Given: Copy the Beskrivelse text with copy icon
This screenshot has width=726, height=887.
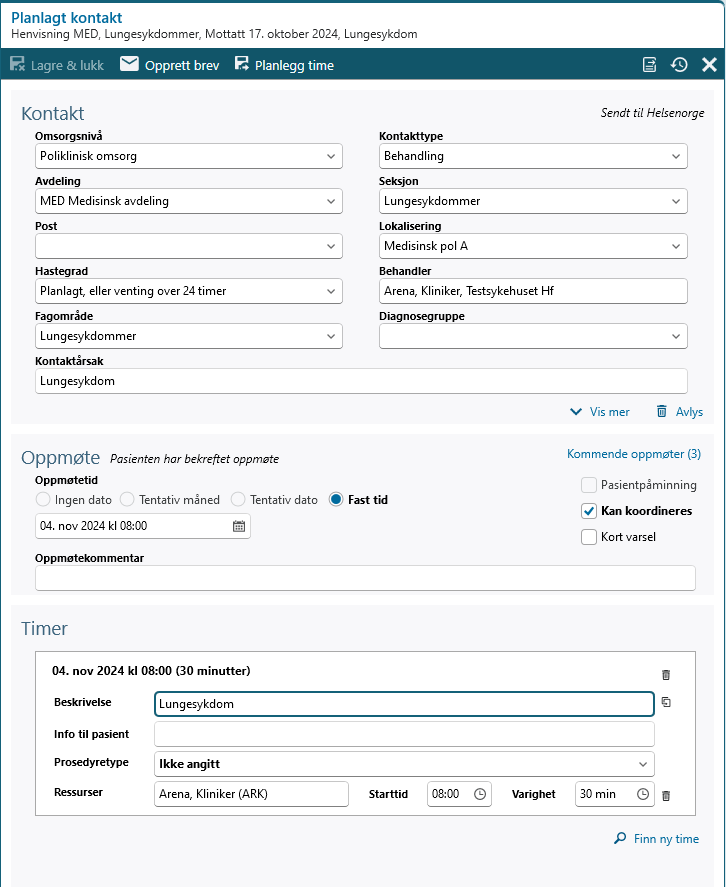Looking at the screenshot, I should click(x=666, y=703).
